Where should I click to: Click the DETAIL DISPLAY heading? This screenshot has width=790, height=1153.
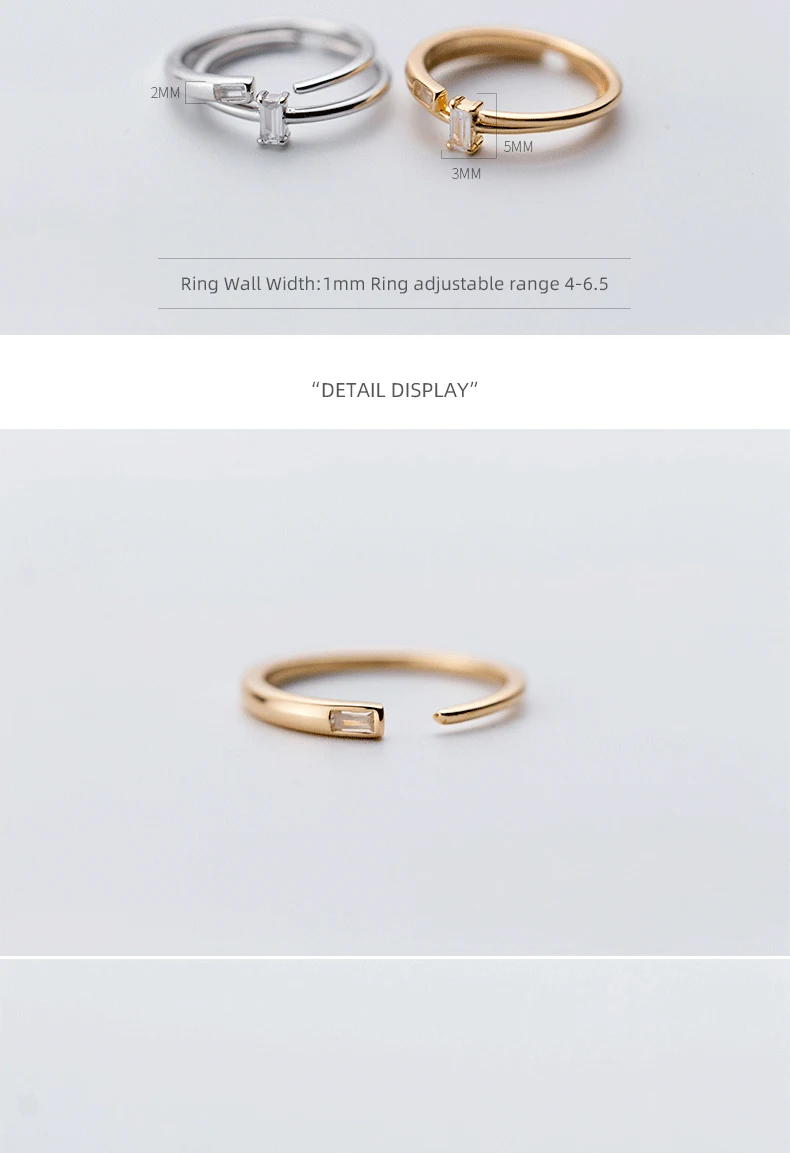pyautogui.click(x=395, y=390)
